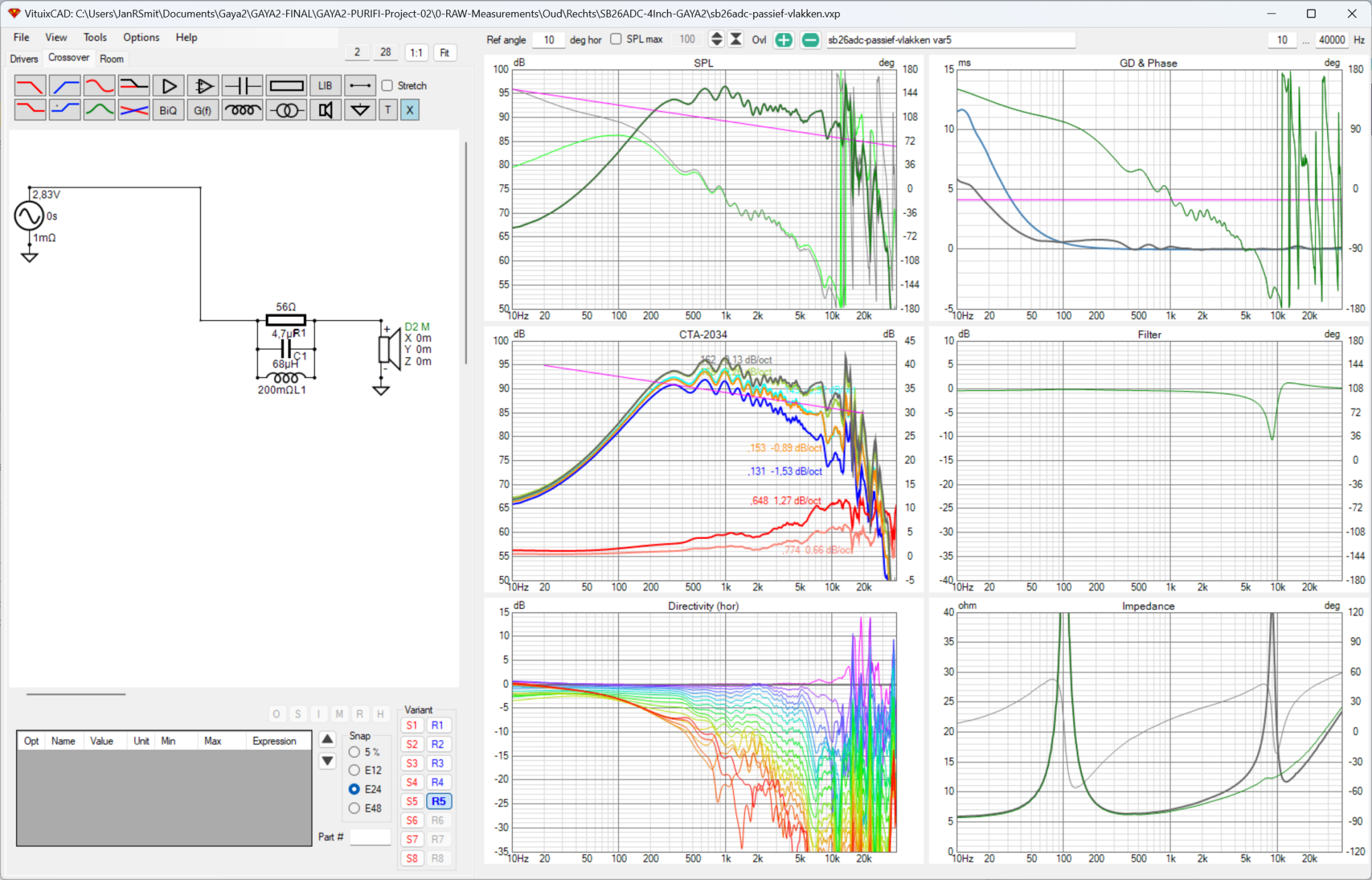
Task: Select the red-black attenuator filter icon
Action: click(134, 86)
